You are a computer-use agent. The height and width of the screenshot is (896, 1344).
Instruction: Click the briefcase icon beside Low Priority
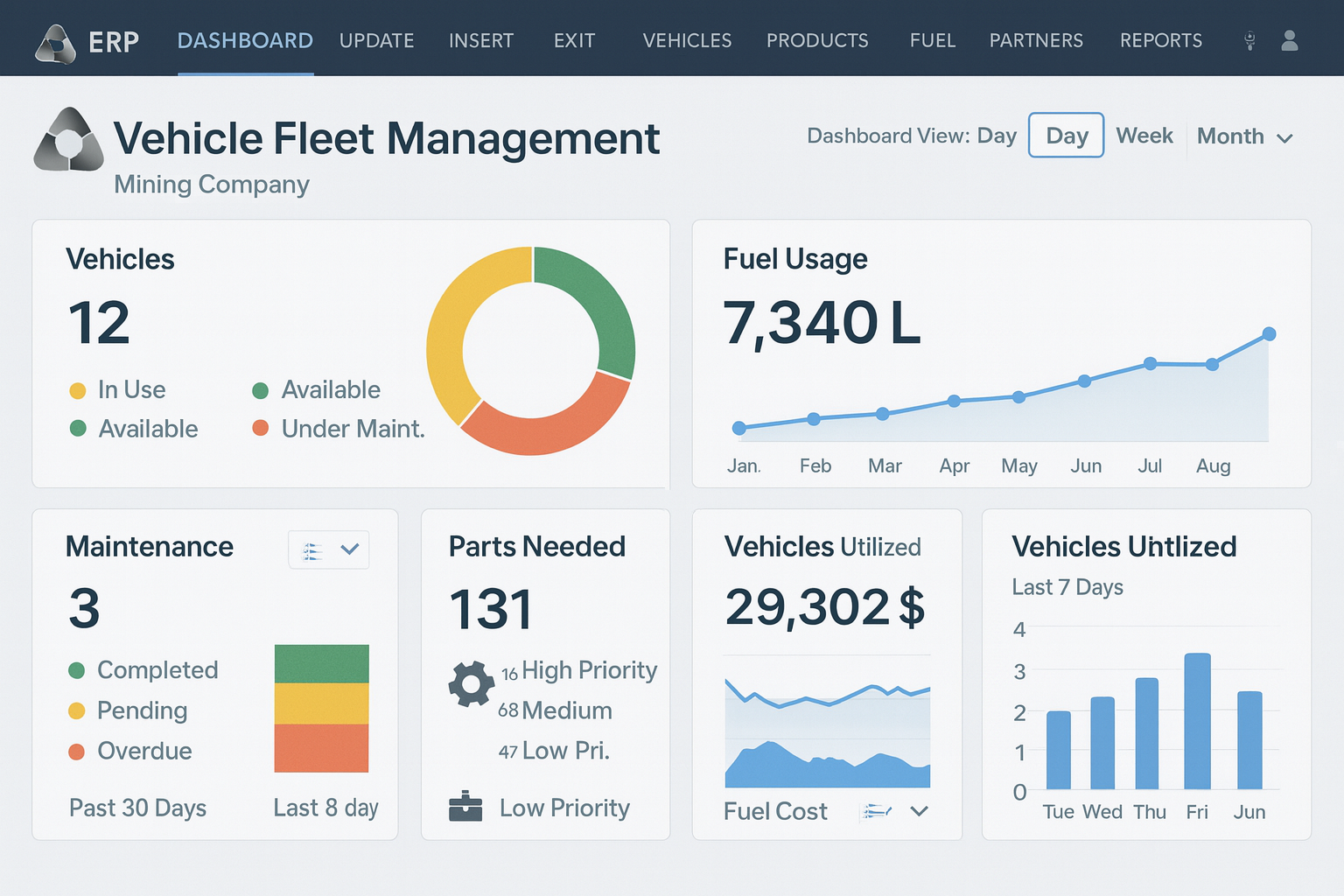pos(465,807)
